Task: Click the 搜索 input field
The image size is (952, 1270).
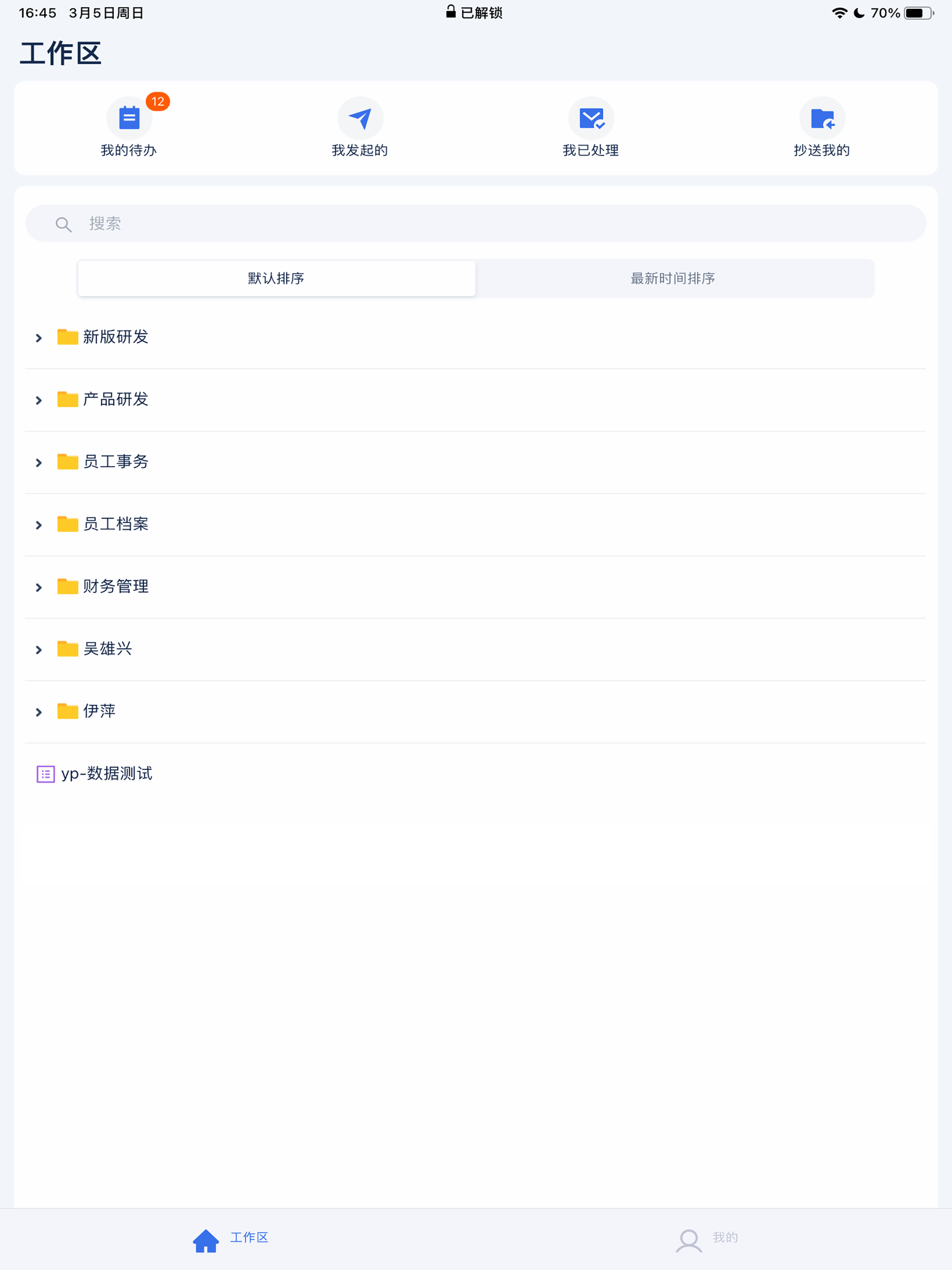Action: (x=476, y=223)
